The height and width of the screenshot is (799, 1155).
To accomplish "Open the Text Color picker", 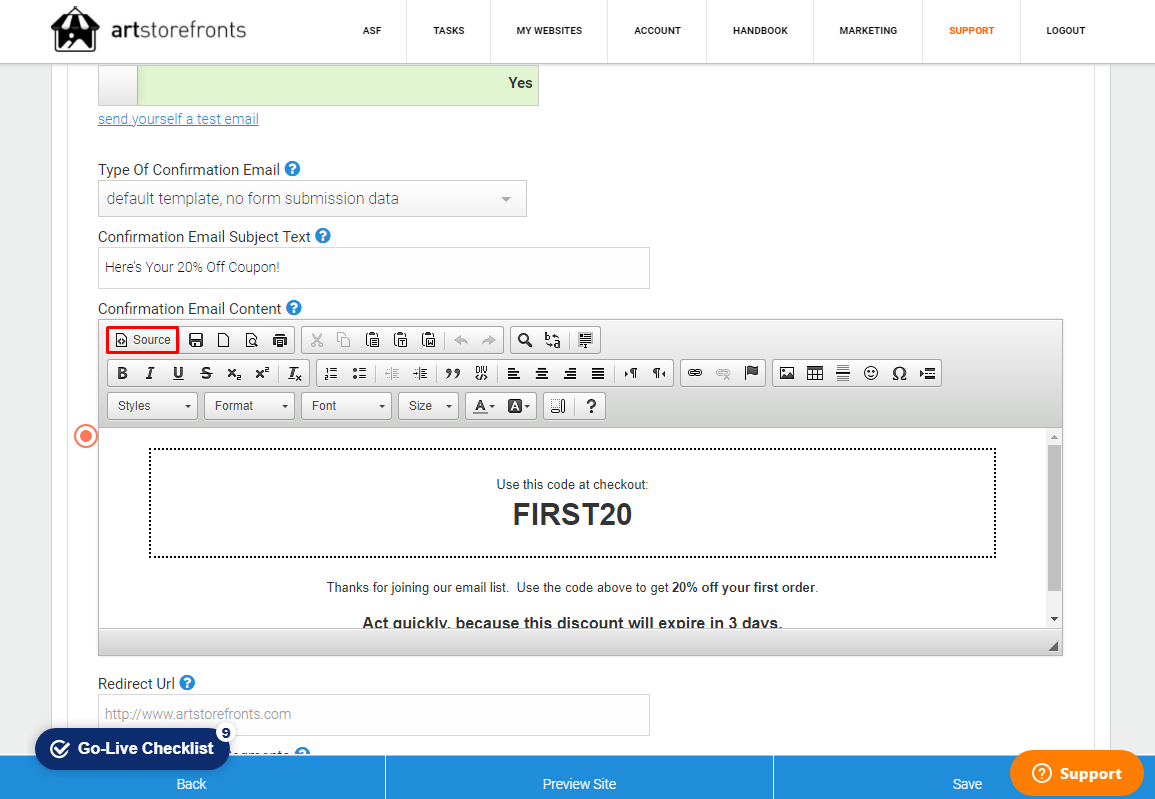I will point(483,406).
